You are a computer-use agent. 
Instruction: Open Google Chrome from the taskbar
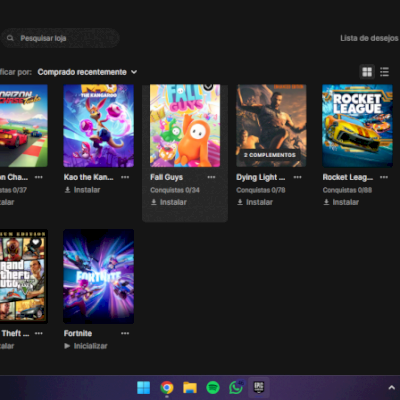[167, 388]
